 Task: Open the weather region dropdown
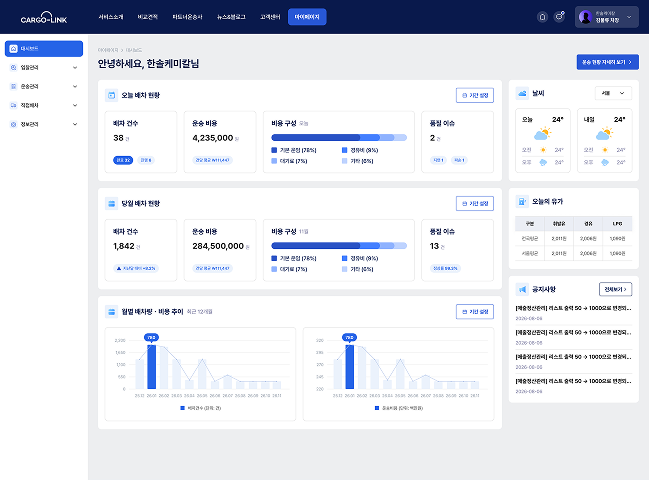tap(613, 93)
